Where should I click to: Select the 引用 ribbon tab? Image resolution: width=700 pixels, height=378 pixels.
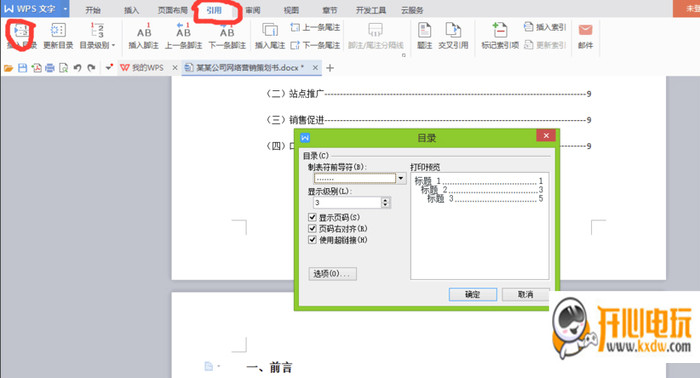(x=214, y=10)
